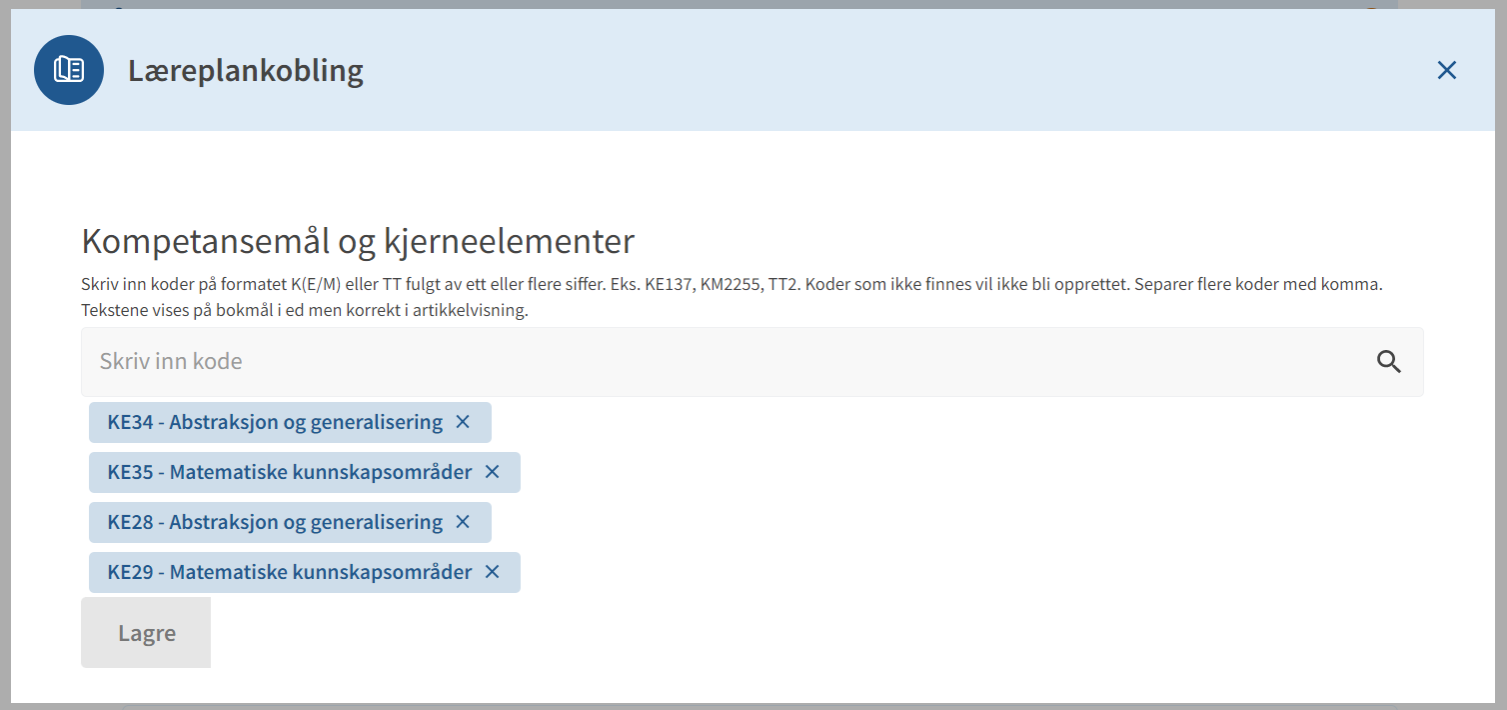Focus the 'Skriv inn kode' field
Screen dimensions: 1507x710
click(752, 362)
